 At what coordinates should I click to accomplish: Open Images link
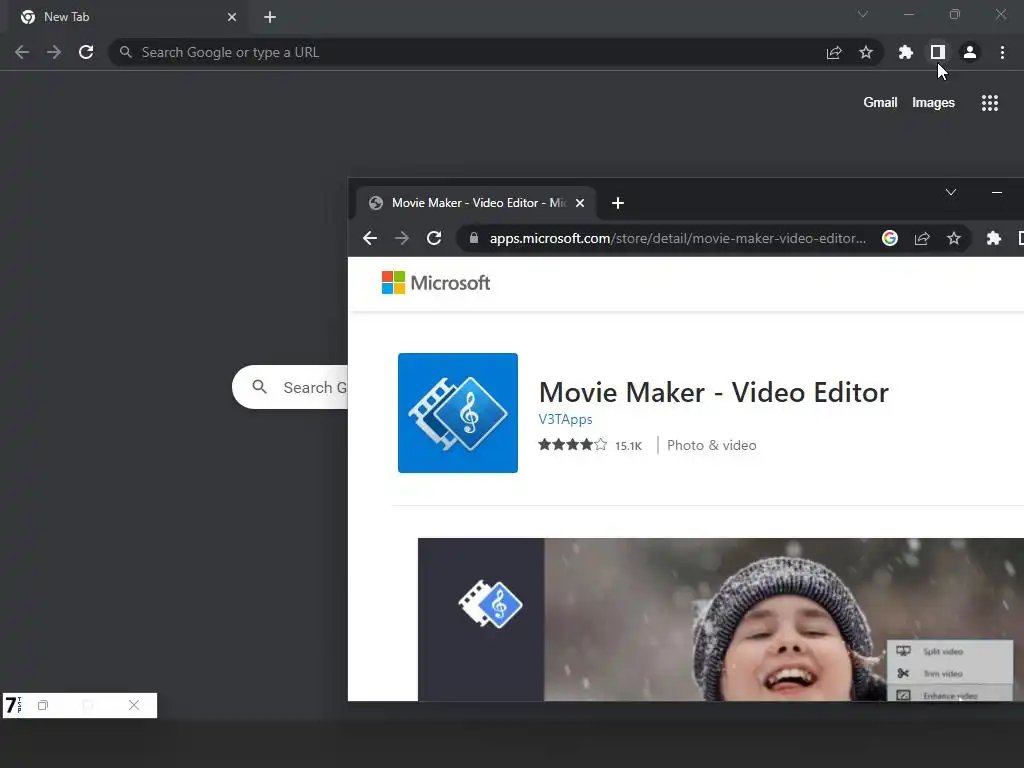click(x=933, y=103)
